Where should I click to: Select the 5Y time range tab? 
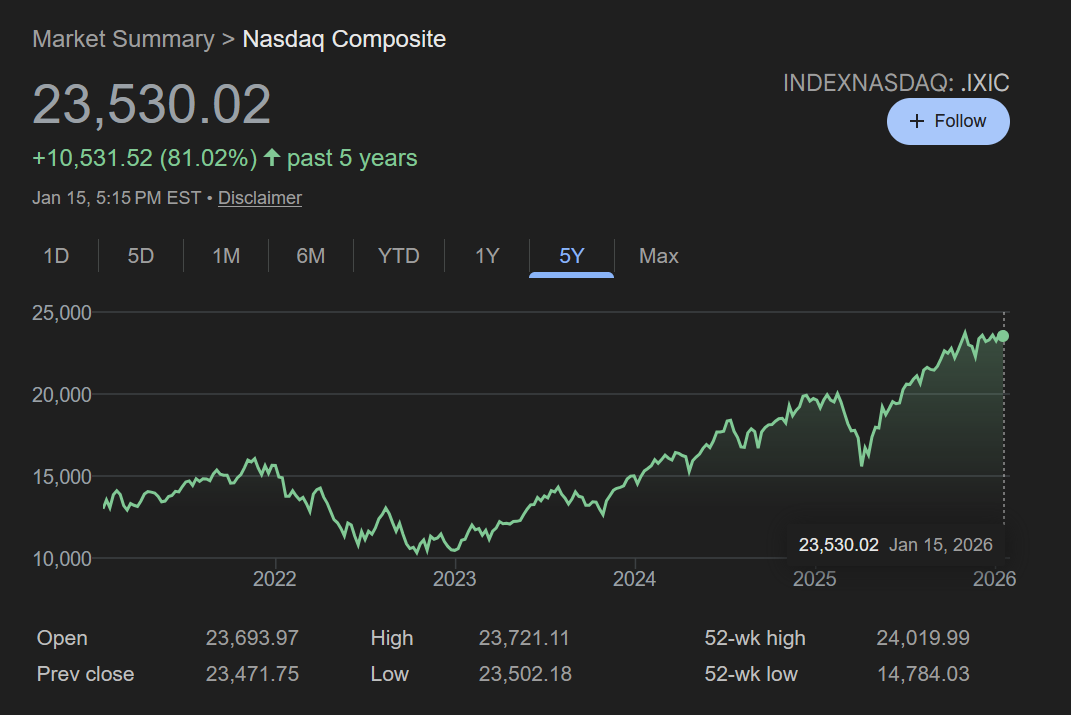pos(571,256)
